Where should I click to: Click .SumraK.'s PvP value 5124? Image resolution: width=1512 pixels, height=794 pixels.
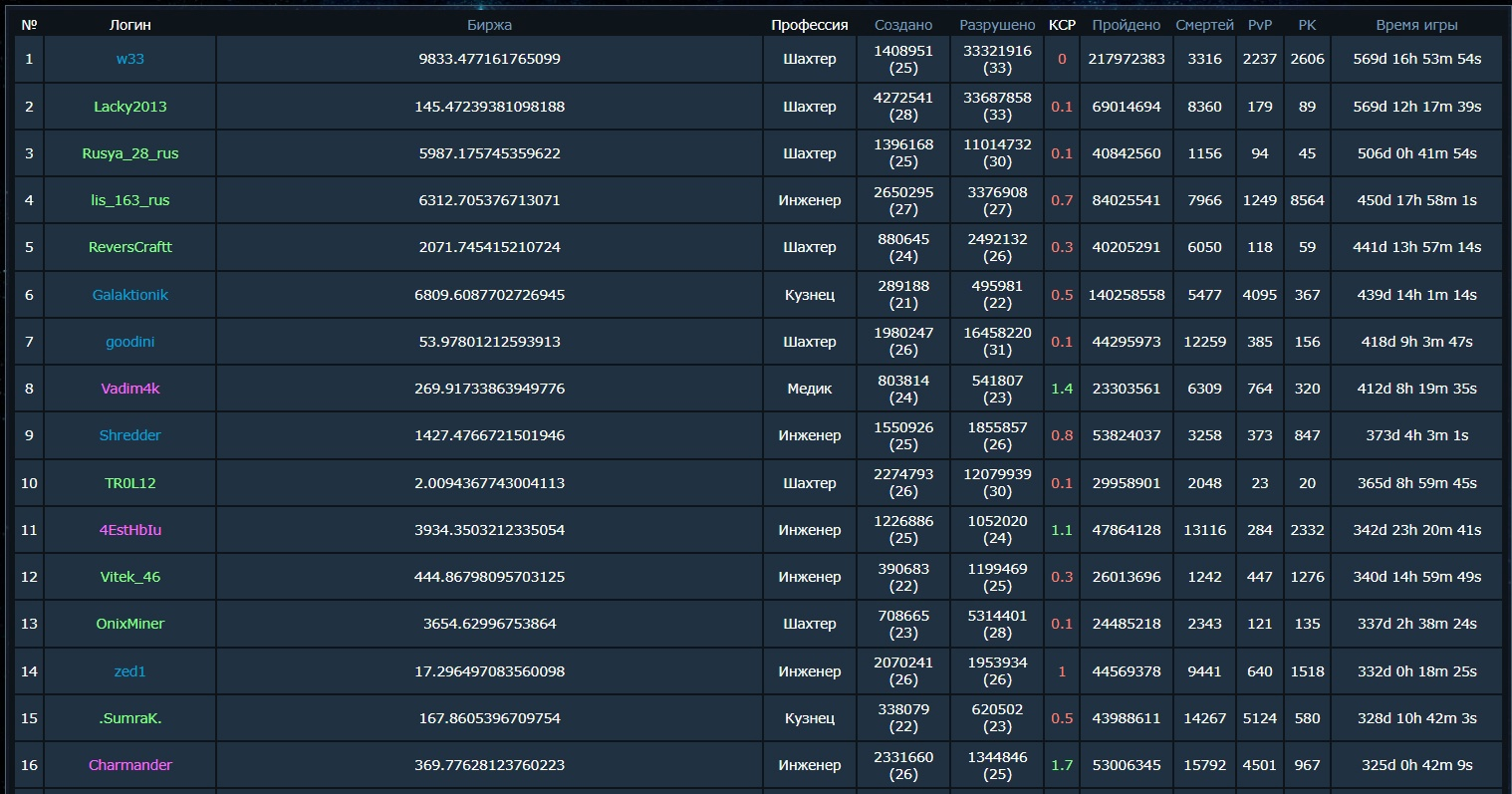pos(1260,718)
